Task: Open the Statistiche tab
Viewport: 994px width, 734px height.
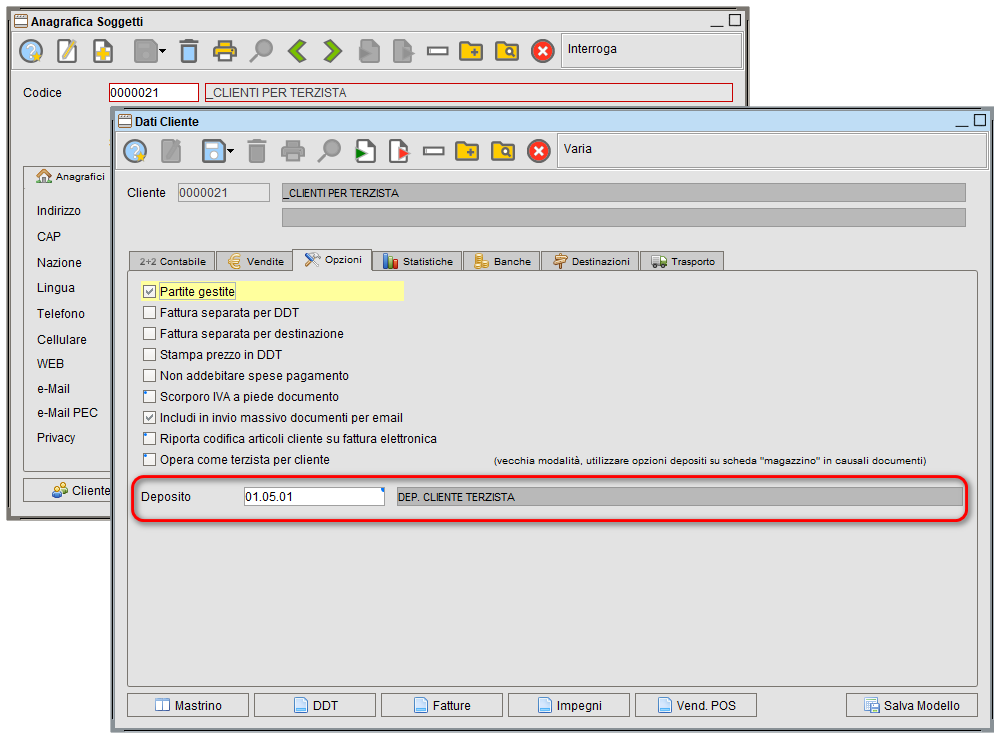Action: (417, 261)
